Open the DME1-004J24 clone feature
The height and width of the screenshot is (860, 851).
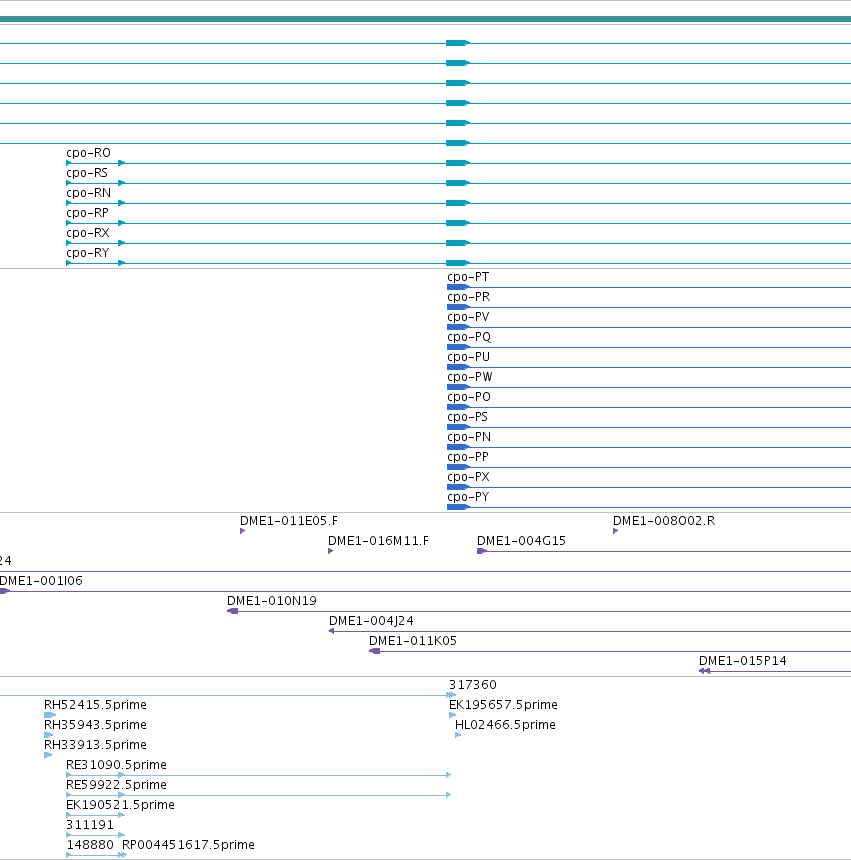tap(371, 621)
